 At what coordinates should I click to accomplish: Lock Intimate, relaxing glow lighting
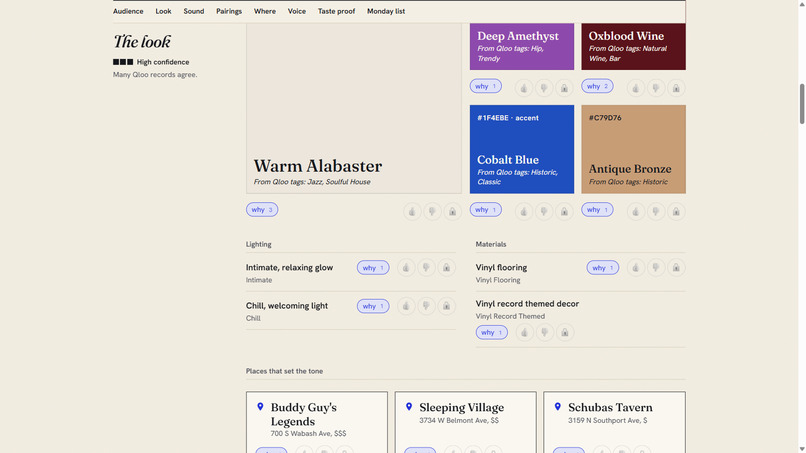click(447, 267)
